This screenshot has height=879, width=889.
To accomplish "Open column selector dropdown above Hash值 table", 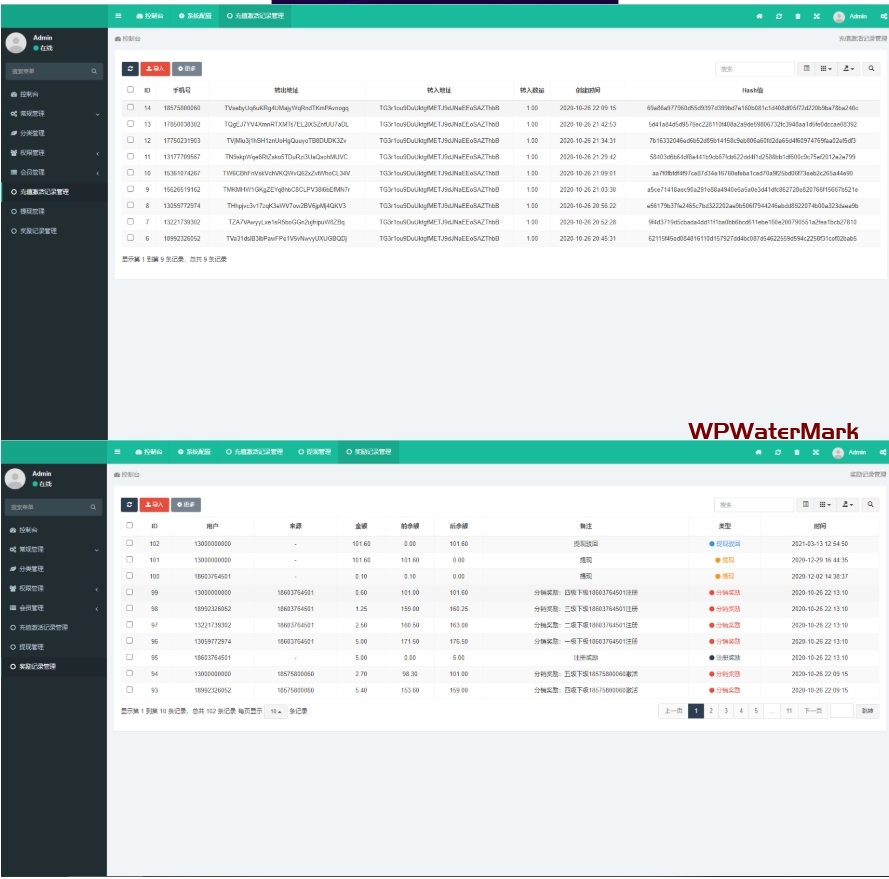I will tap(826, 69).
